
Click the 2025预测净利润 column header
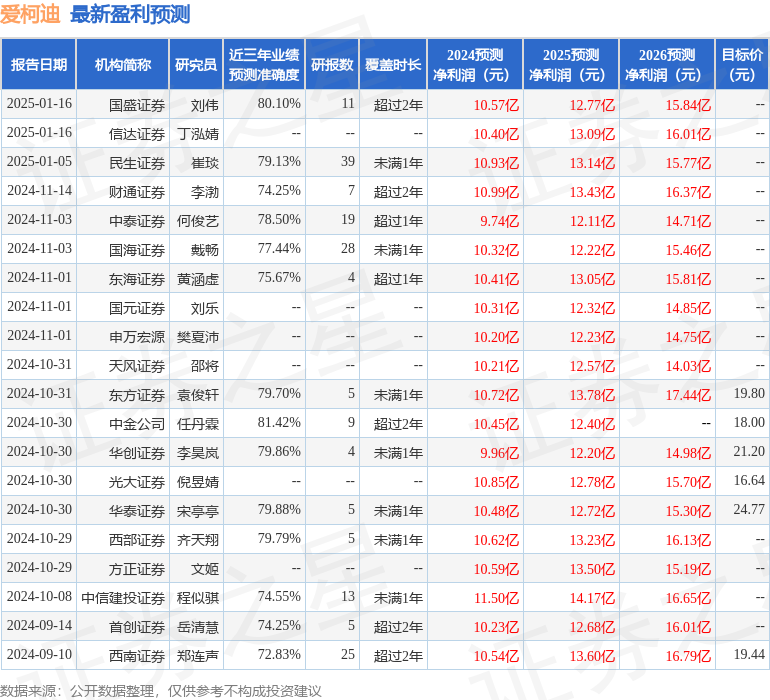tap(571, 64)
